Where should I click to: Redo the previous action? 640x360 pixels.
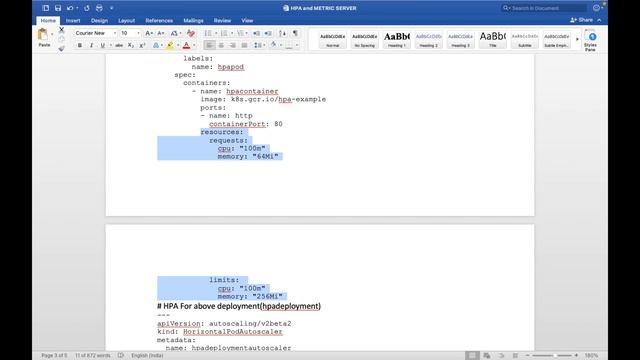tap(87, 8)
